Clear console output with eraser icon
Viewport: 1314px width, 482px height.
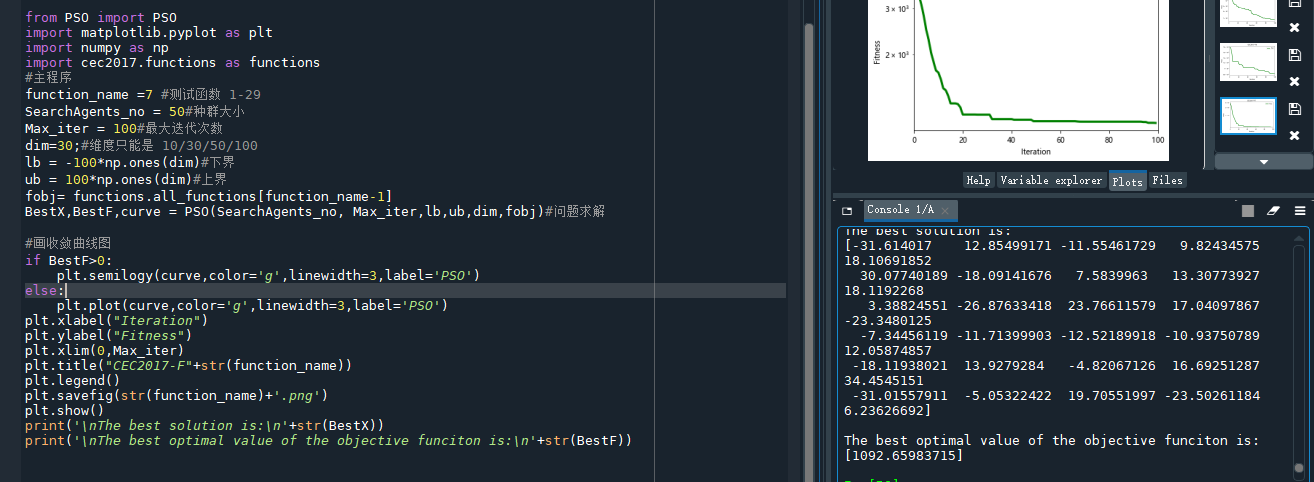click(x=1273, y=211)
